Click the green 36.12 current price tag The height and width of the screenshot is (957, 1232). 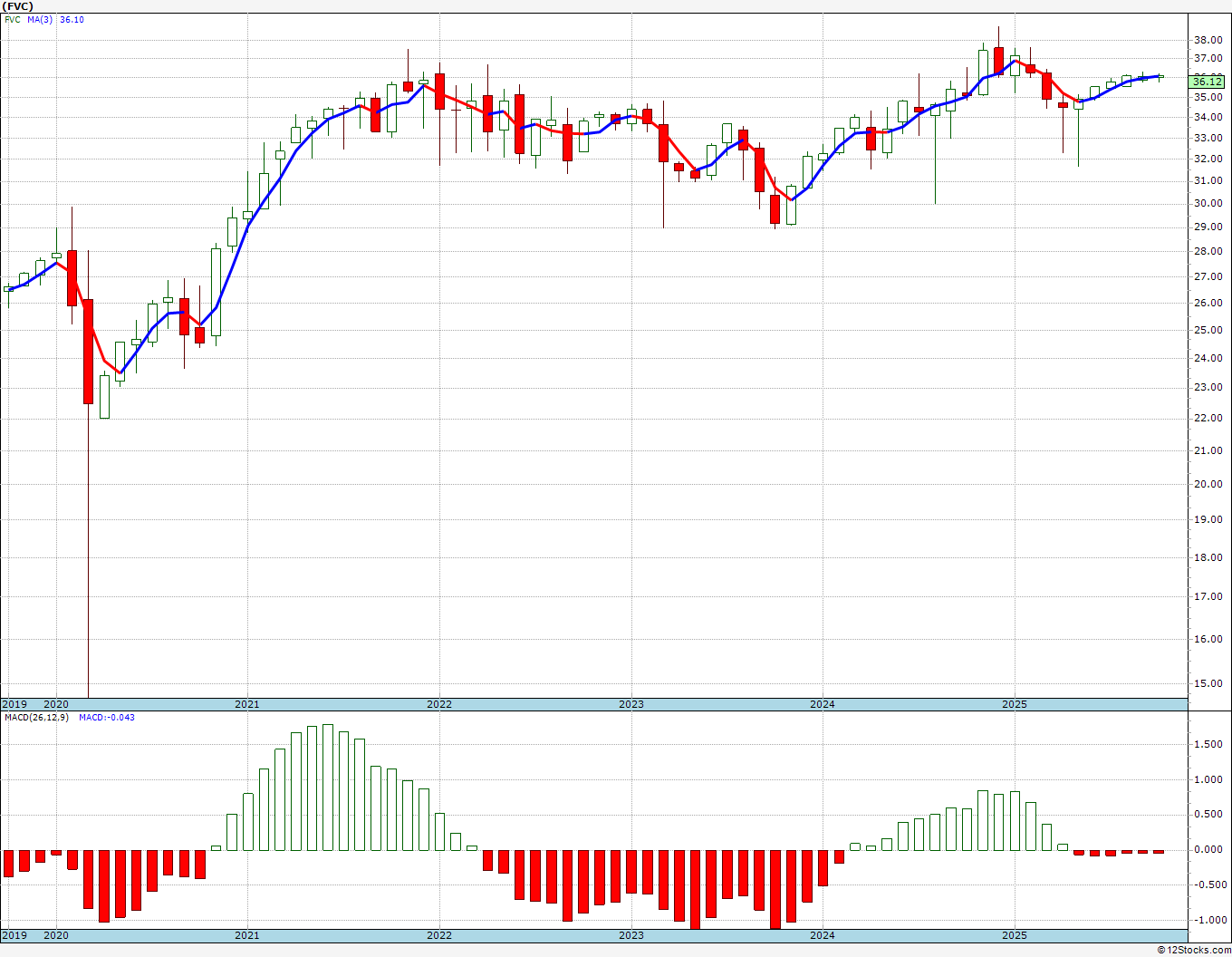coord(1208,82)
